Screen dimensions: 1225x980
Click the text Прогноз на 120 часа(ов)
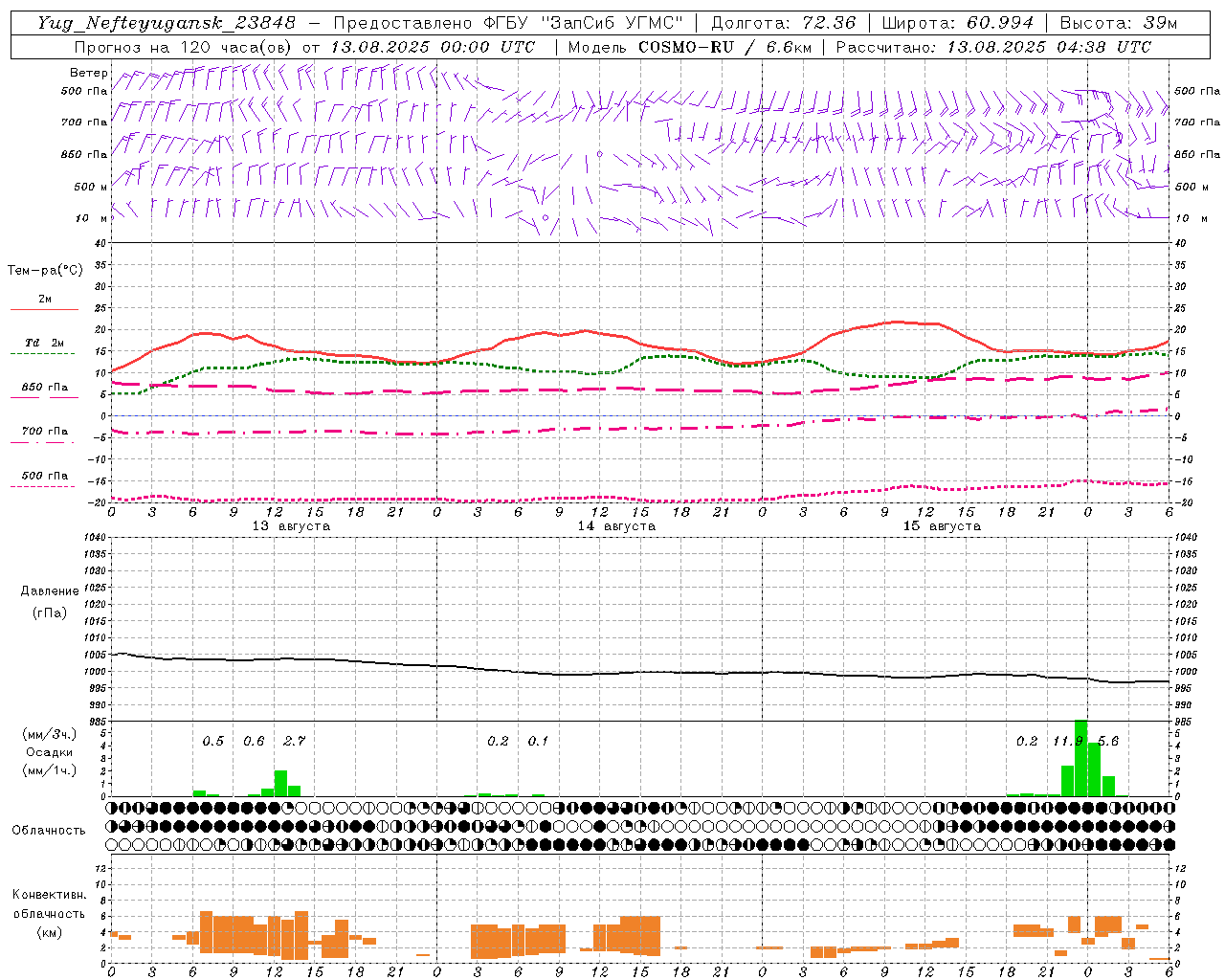pos(183,47)
